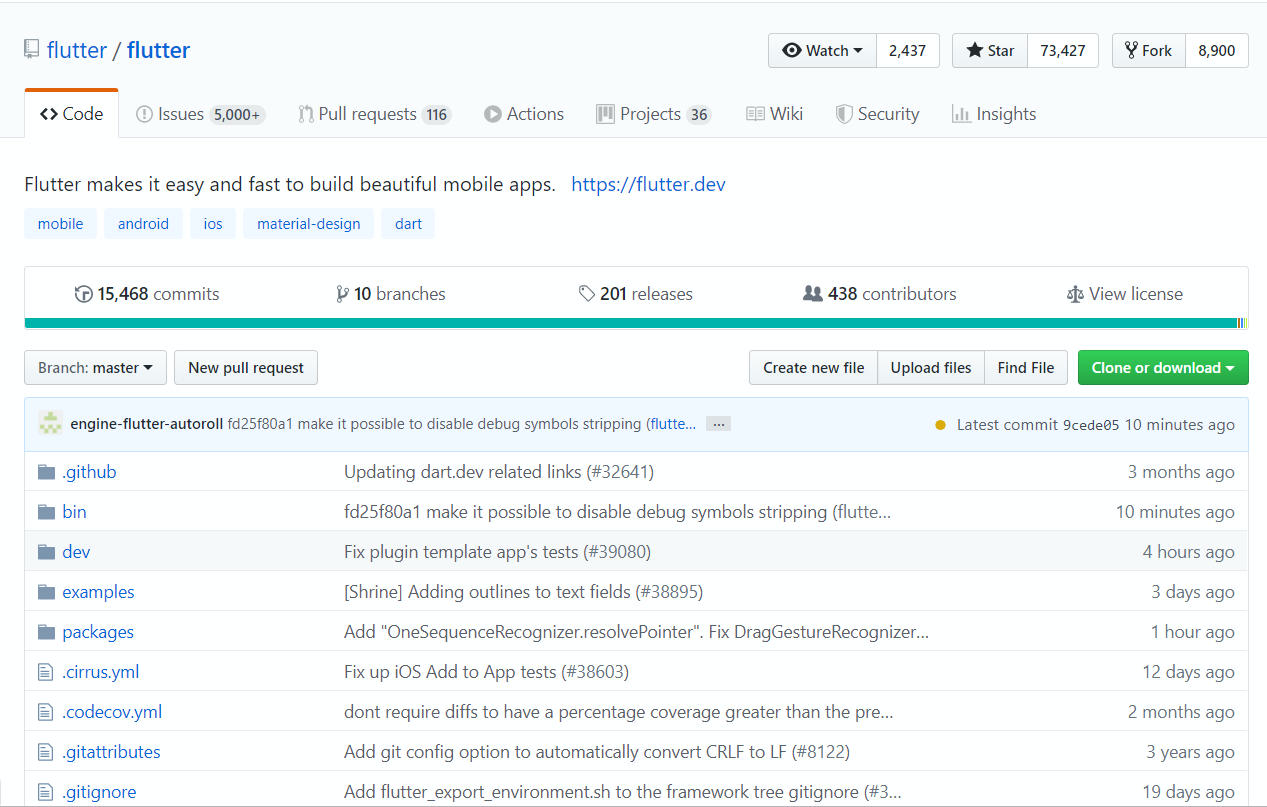Click the engine-flutter-autoroll avatar
This screenshot has width=1267, height=807.
[x=50, y=424]
